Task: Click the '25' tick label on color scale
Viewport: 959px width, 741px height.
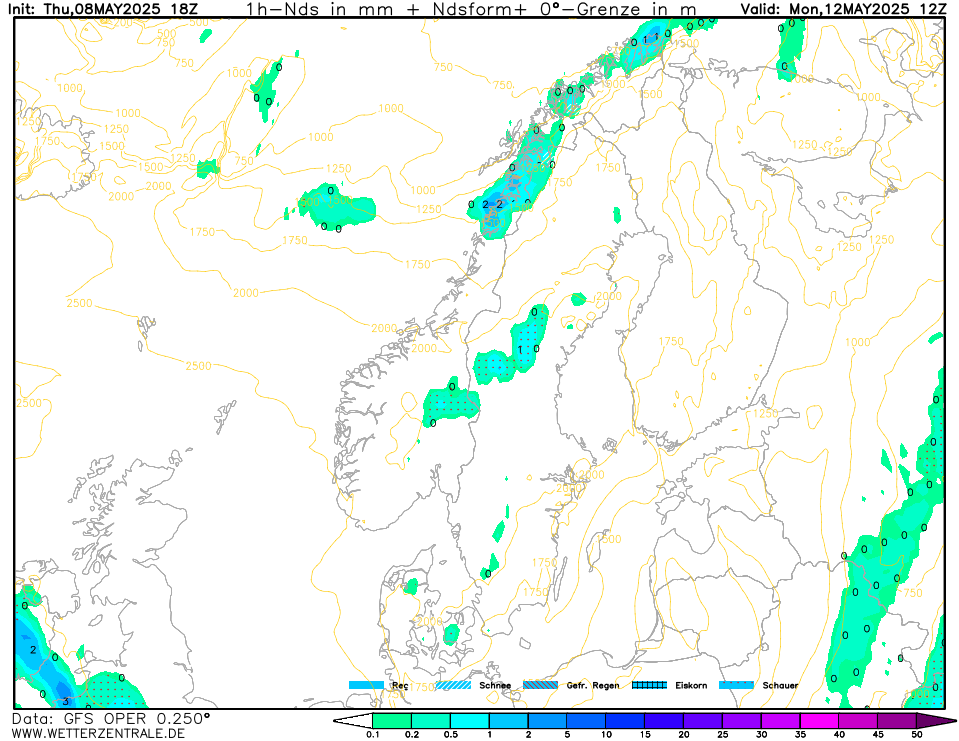Action: (x=722, y=735)
